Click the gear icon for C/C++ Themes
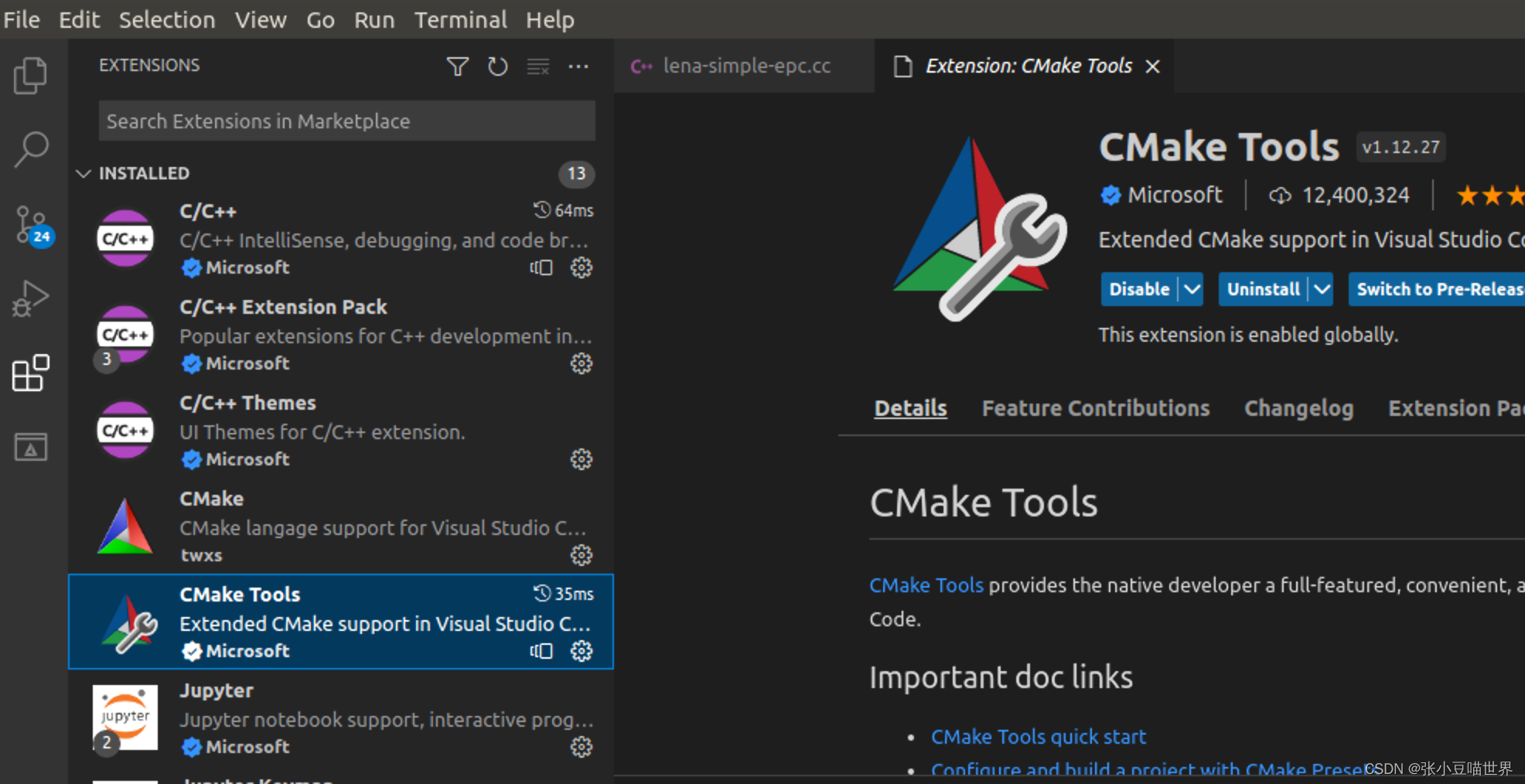 [x=582, y=459]
